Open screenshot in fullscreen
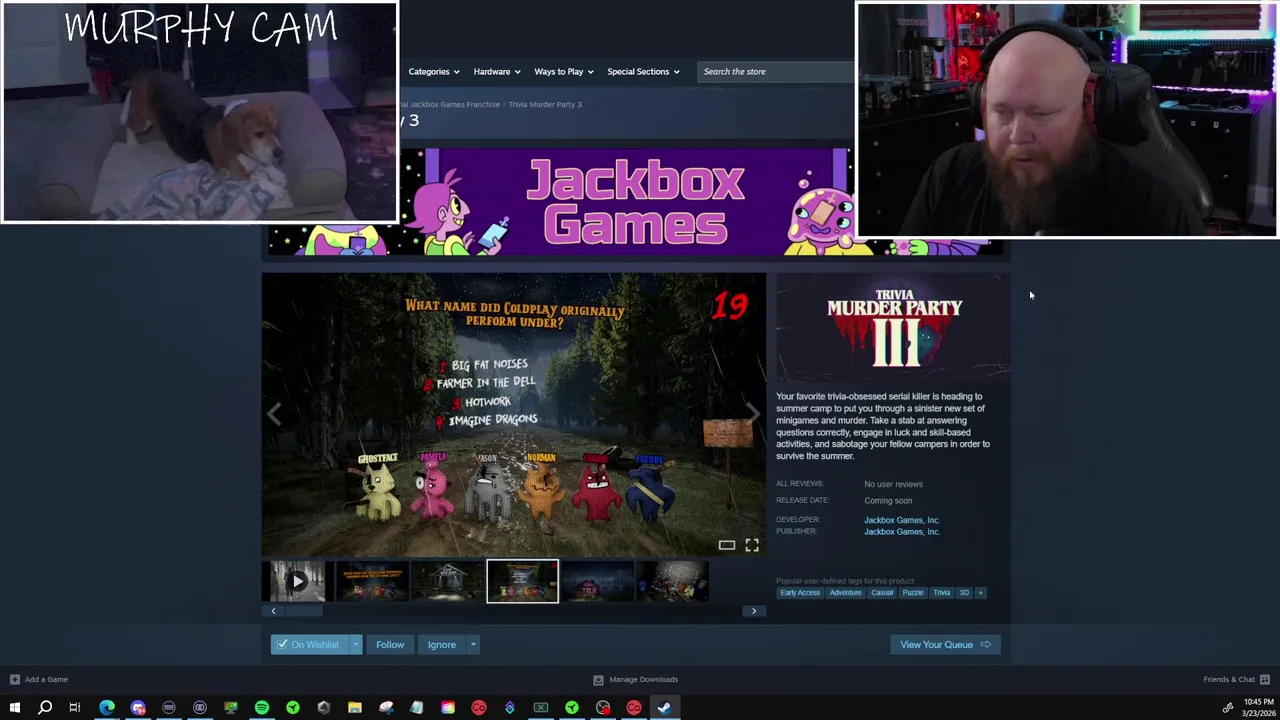Viewport: 1280px width, 720px height. pos(752,545)
